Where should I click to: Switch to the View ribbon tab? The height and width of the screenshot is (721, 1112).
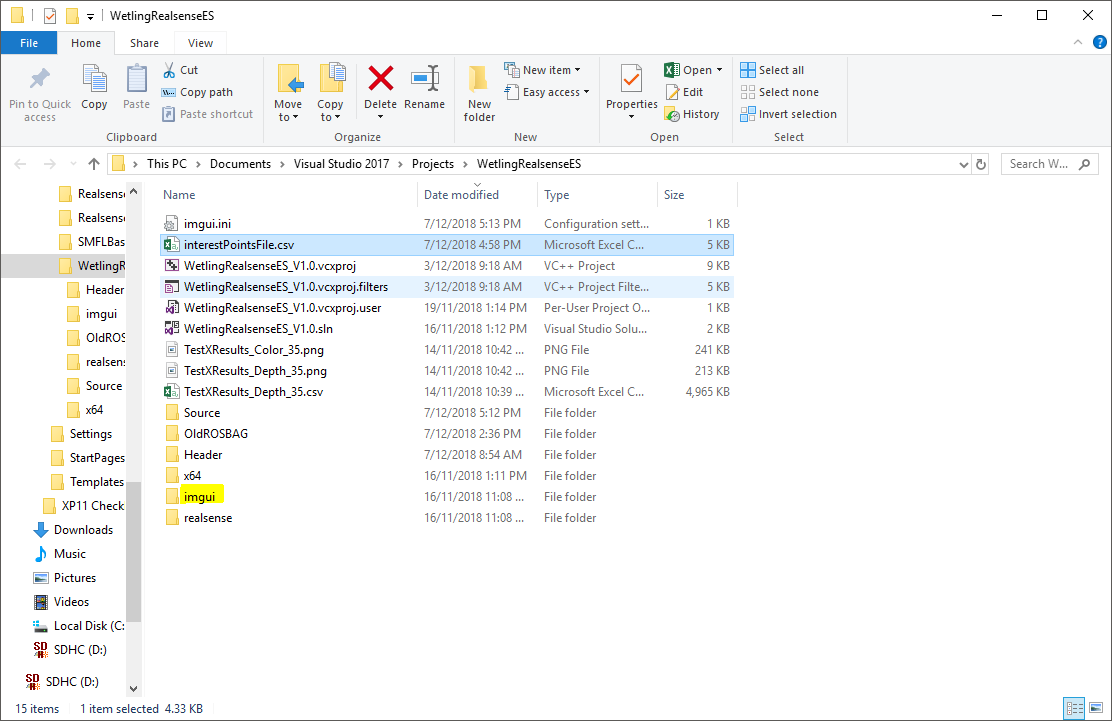[200, 43]
